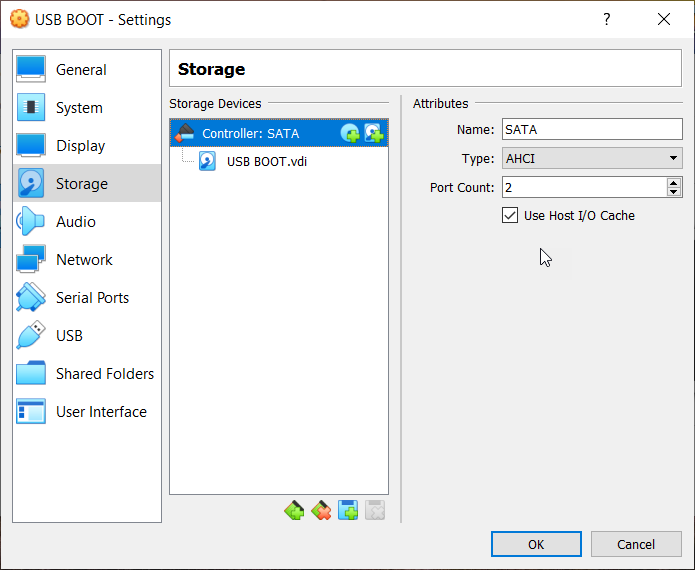Click the add storage attachment icon
Image resolution: width=695 pixels, height=570 pixels.
point(348,511)
